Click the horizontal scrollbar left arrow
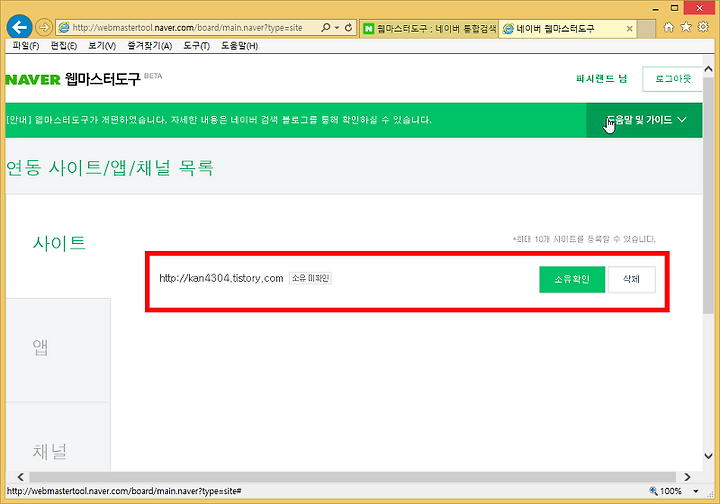 [20, 477]
